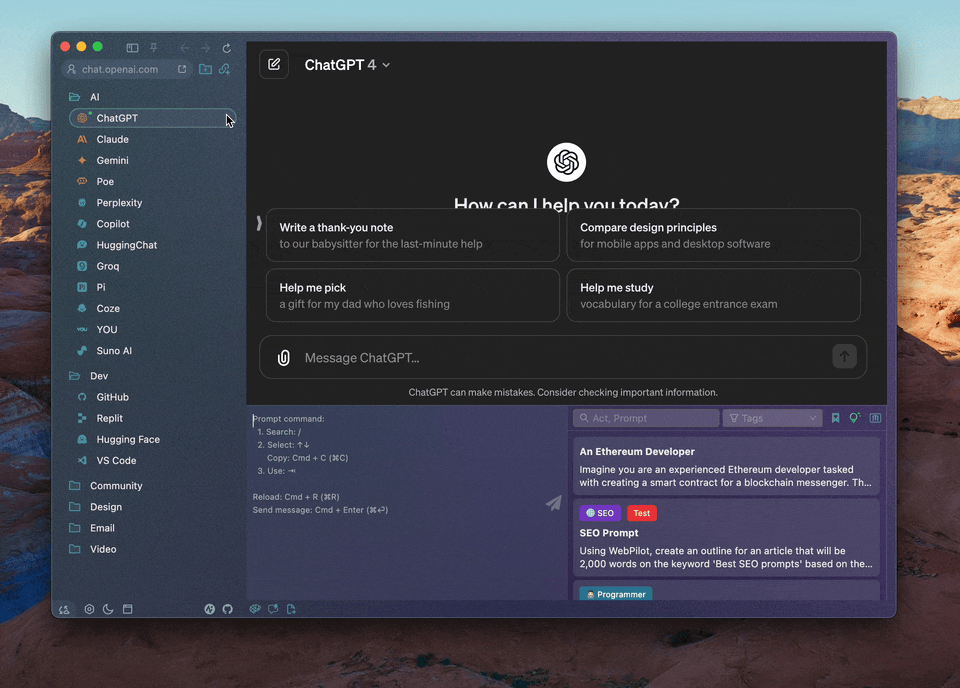This screenshot has height=688, width=960.
Task: Open the GitHub icon in bottom bar
Action: click(x=228, y=609)
